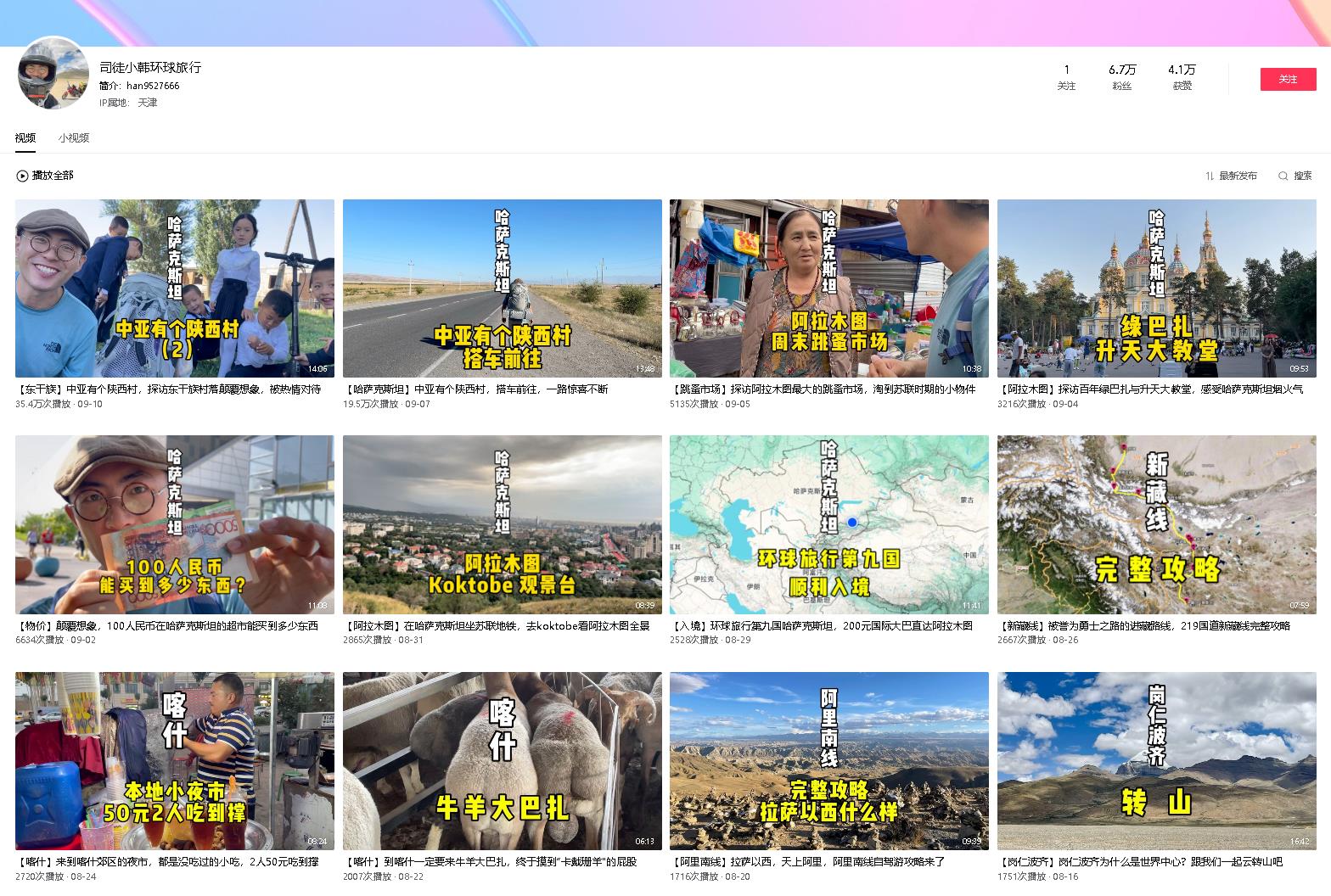The image size is (1331, 896).
Task: Click the 【东干族】 video title link
Action: coord(168,389)
